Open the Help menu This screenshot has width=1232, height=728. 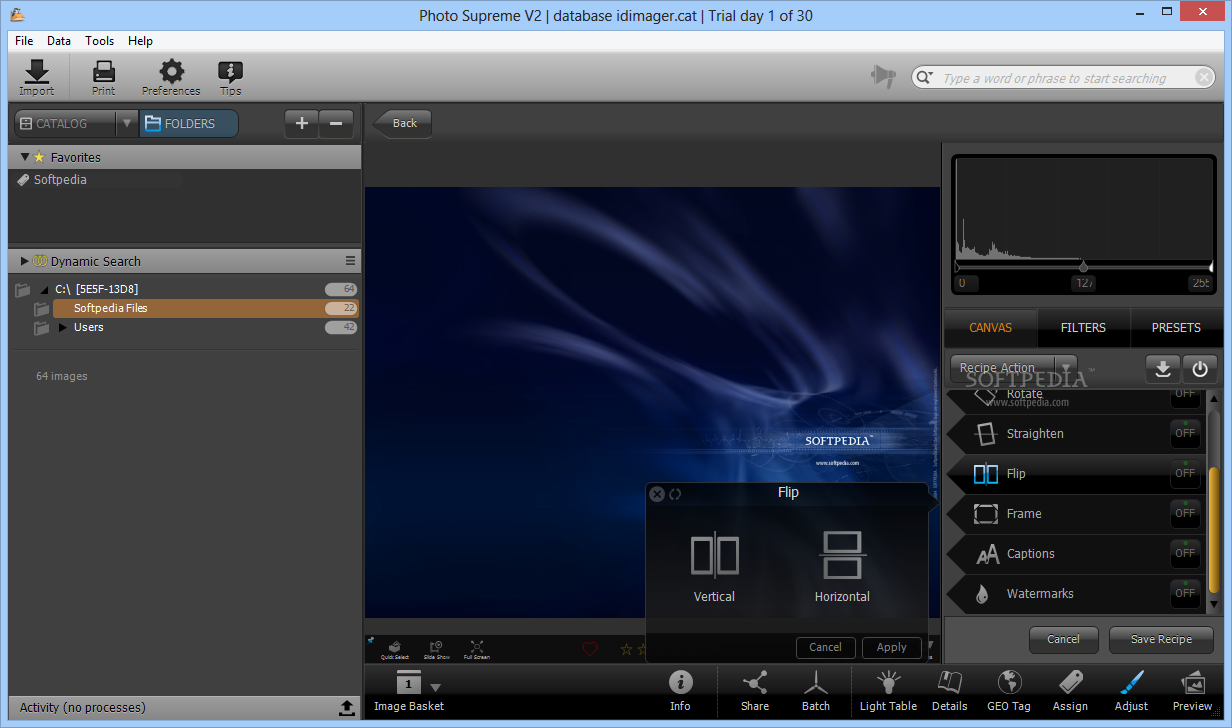point(141,41)
